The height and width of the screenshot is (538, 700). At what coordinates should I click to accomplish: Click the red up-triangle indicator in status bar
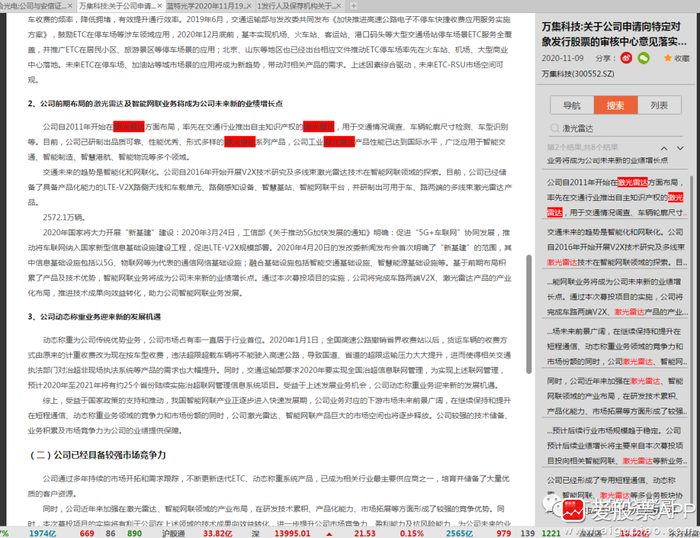[329, 534]
